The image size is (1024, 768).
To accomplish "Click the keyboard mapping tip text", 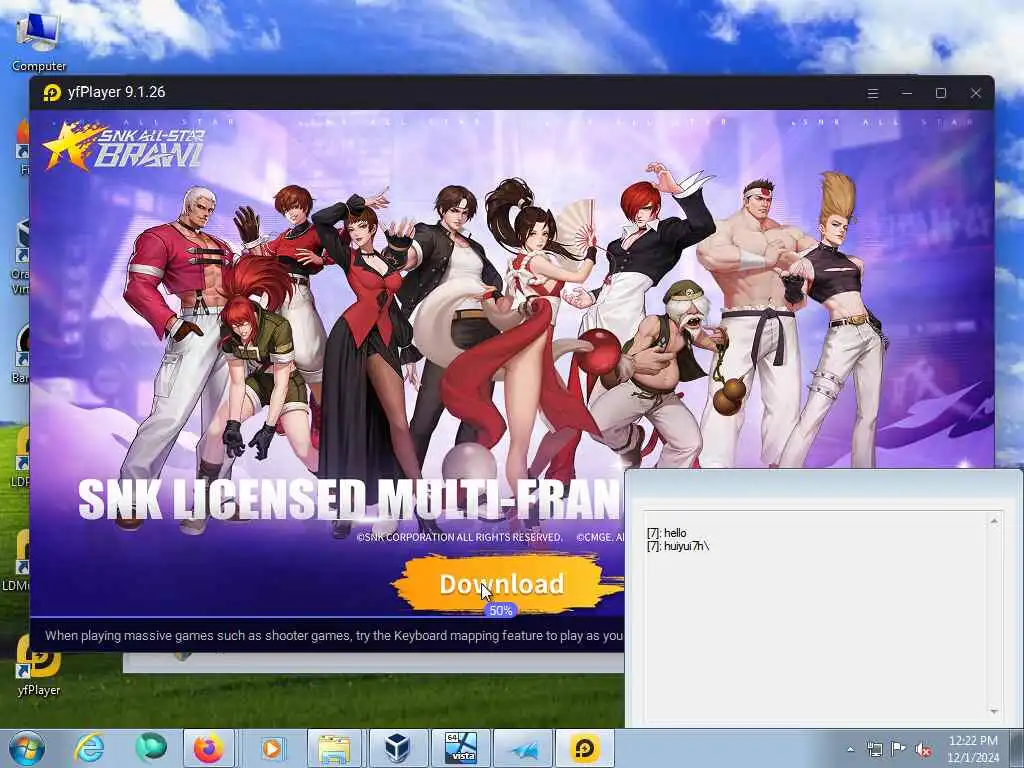I will (x=334, y=635).
